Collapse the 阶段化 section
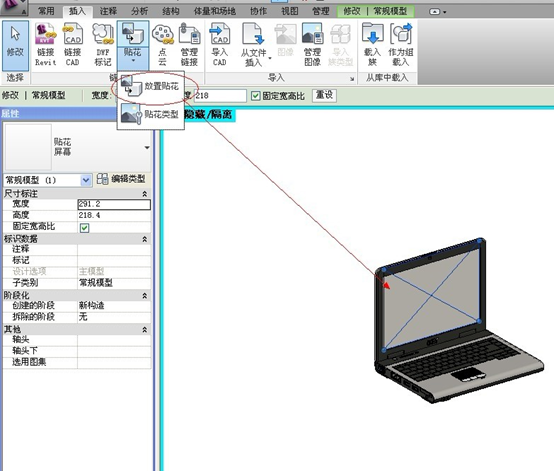This screenshot has height=471, width=554. point(144,295)
